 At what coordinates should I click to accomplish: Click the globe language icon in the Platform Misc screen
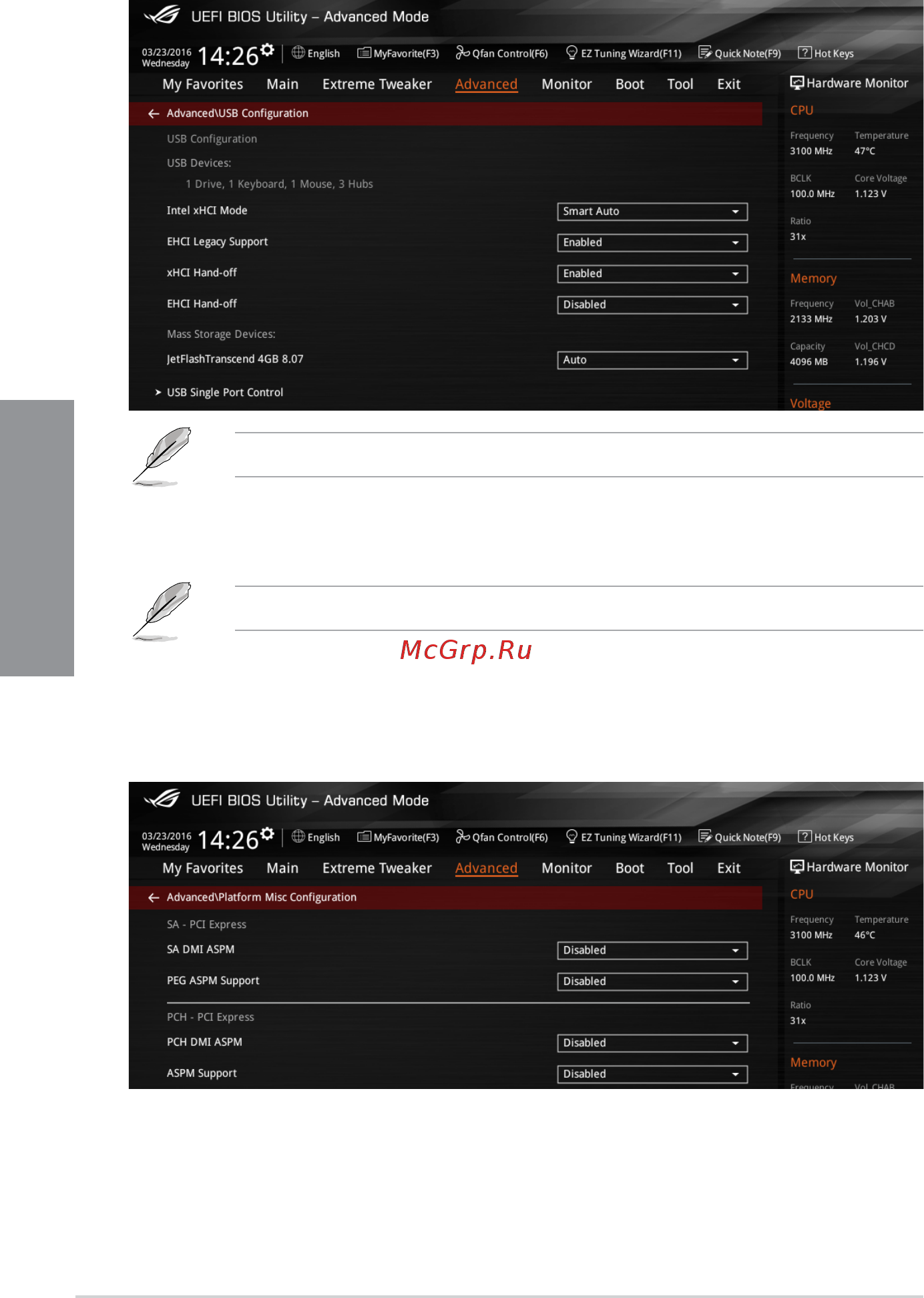(x=298, y=836)
